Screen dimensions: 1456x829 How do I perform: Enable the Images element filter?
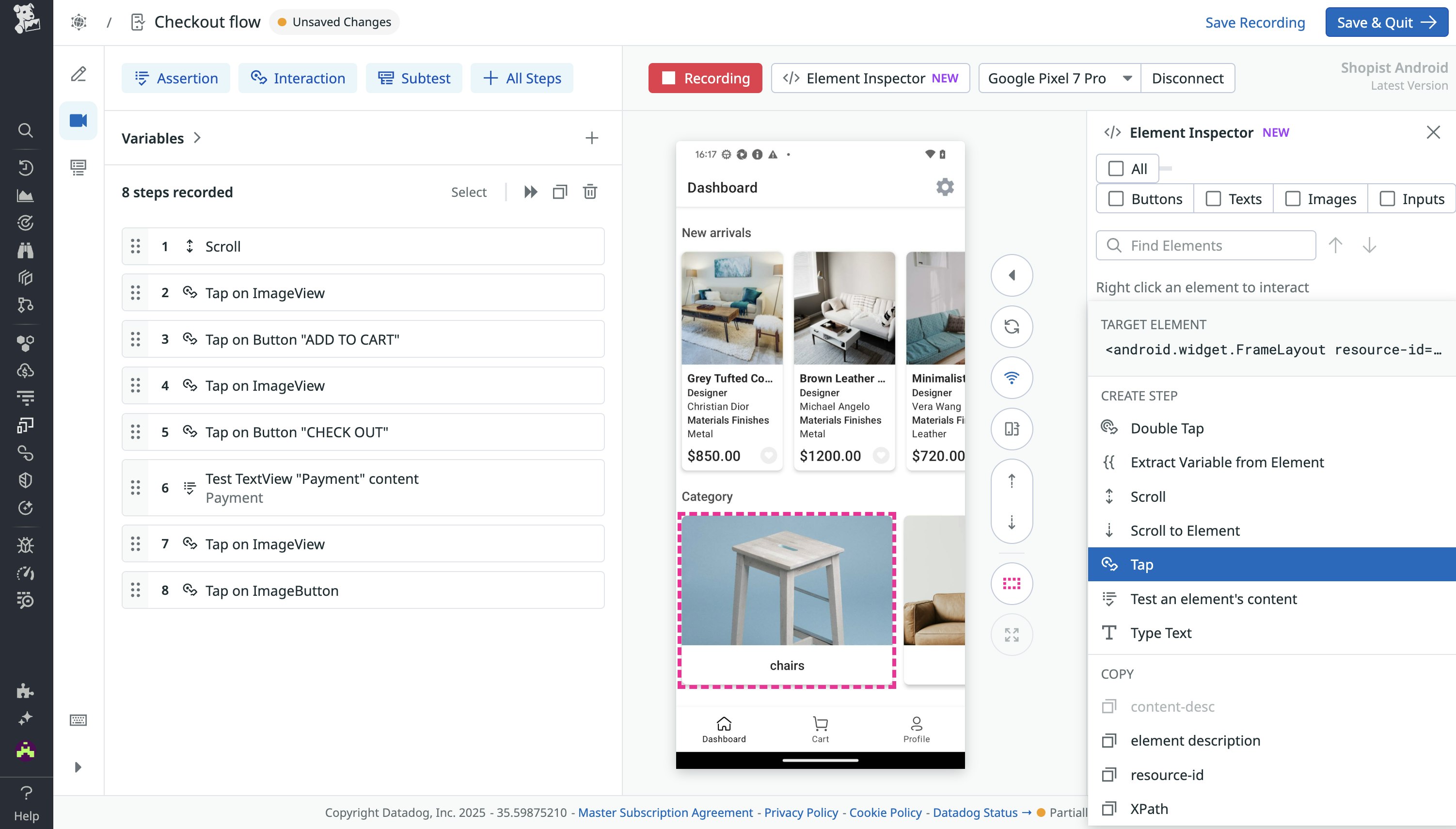[x=1293, y=198]
